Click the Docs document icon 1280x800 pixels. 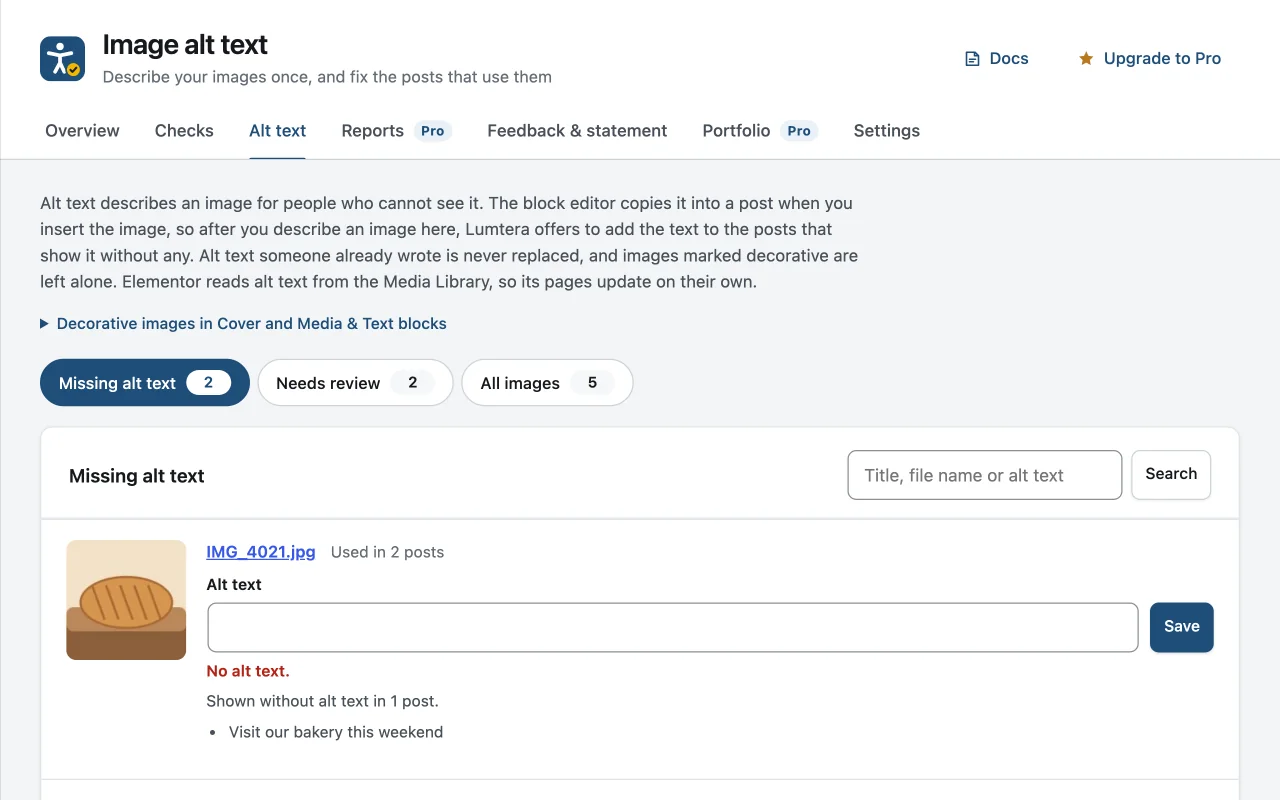click(972, 59)
